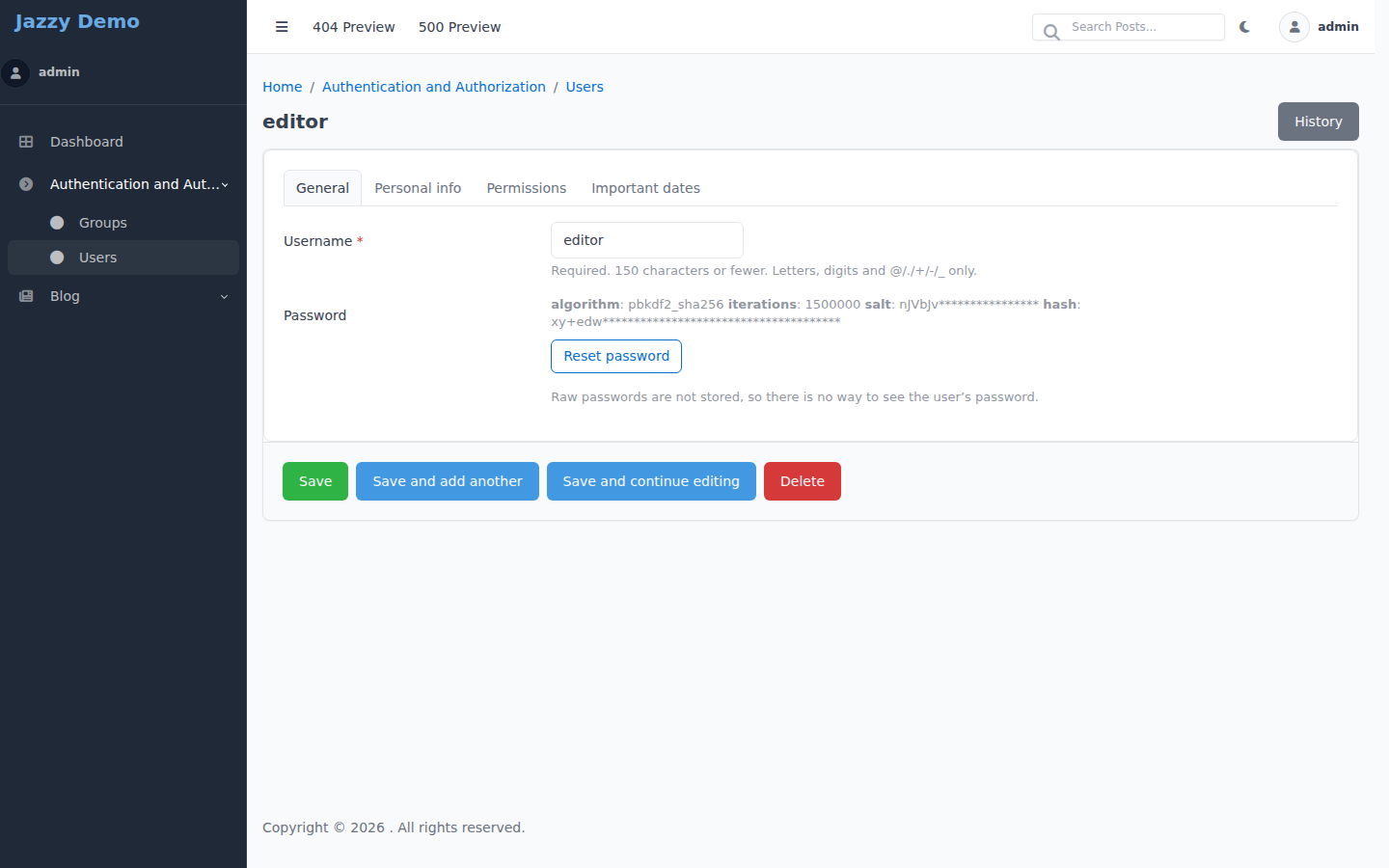Click the red Delete button
Viewport: 1389px width, 868px height.
click(x=803, y=481)
